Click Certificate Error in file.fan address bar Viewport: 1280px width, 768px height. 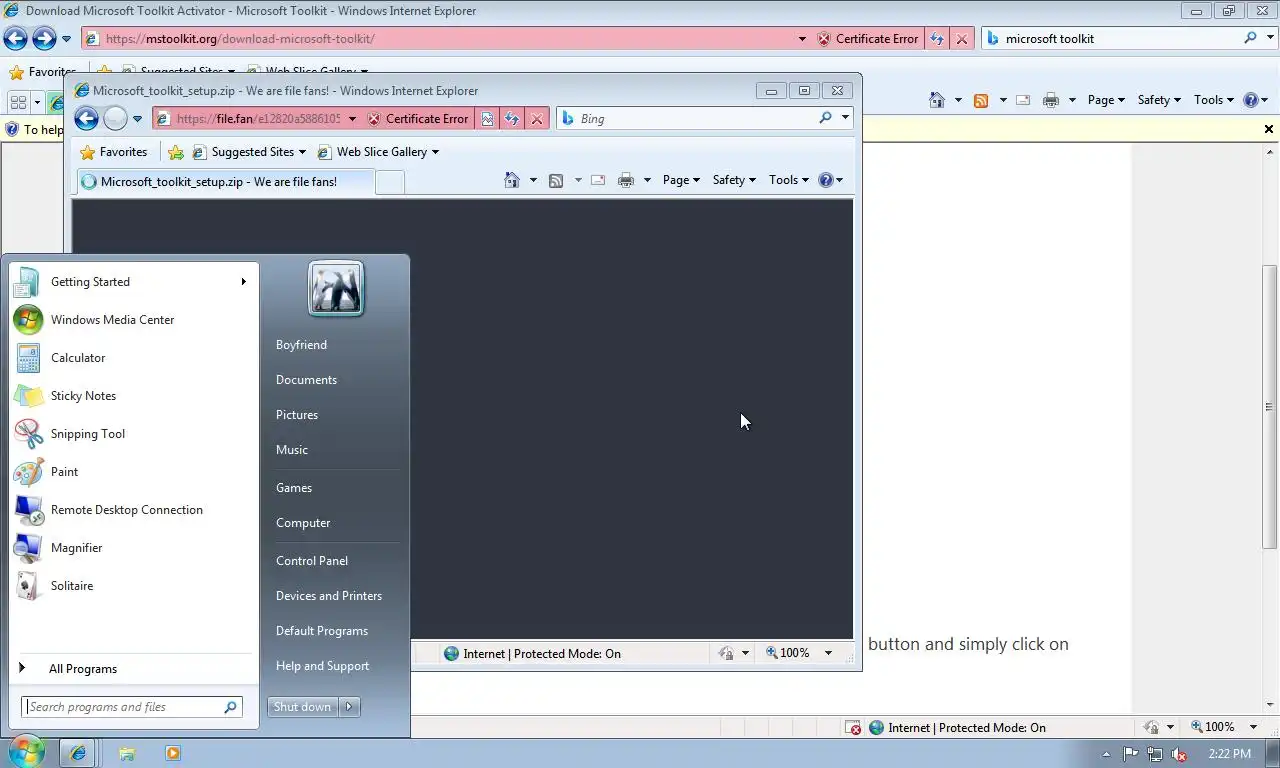417,118
